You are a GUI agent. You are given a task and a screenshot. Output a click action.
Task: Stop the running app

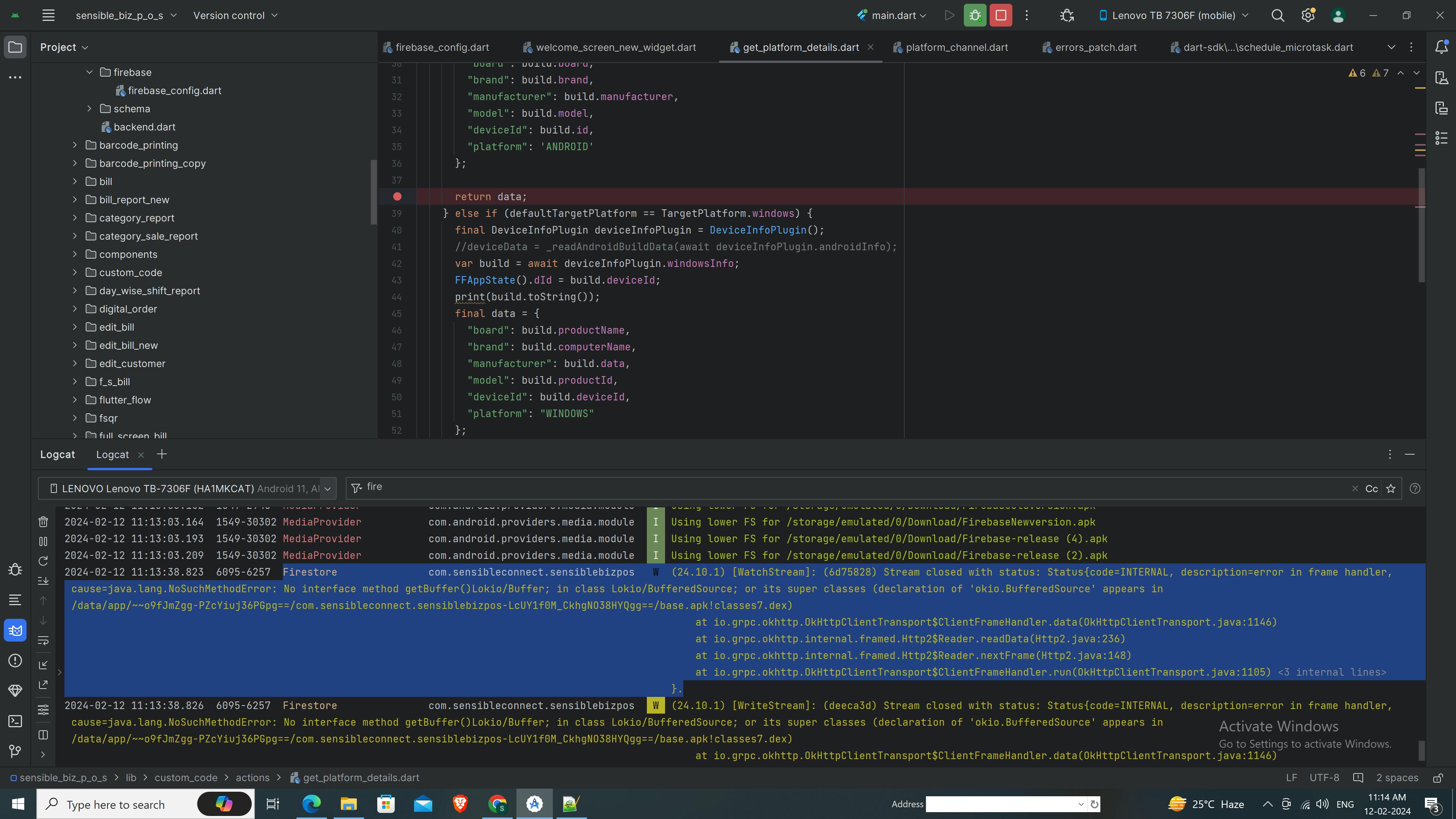click(1001, 15)
